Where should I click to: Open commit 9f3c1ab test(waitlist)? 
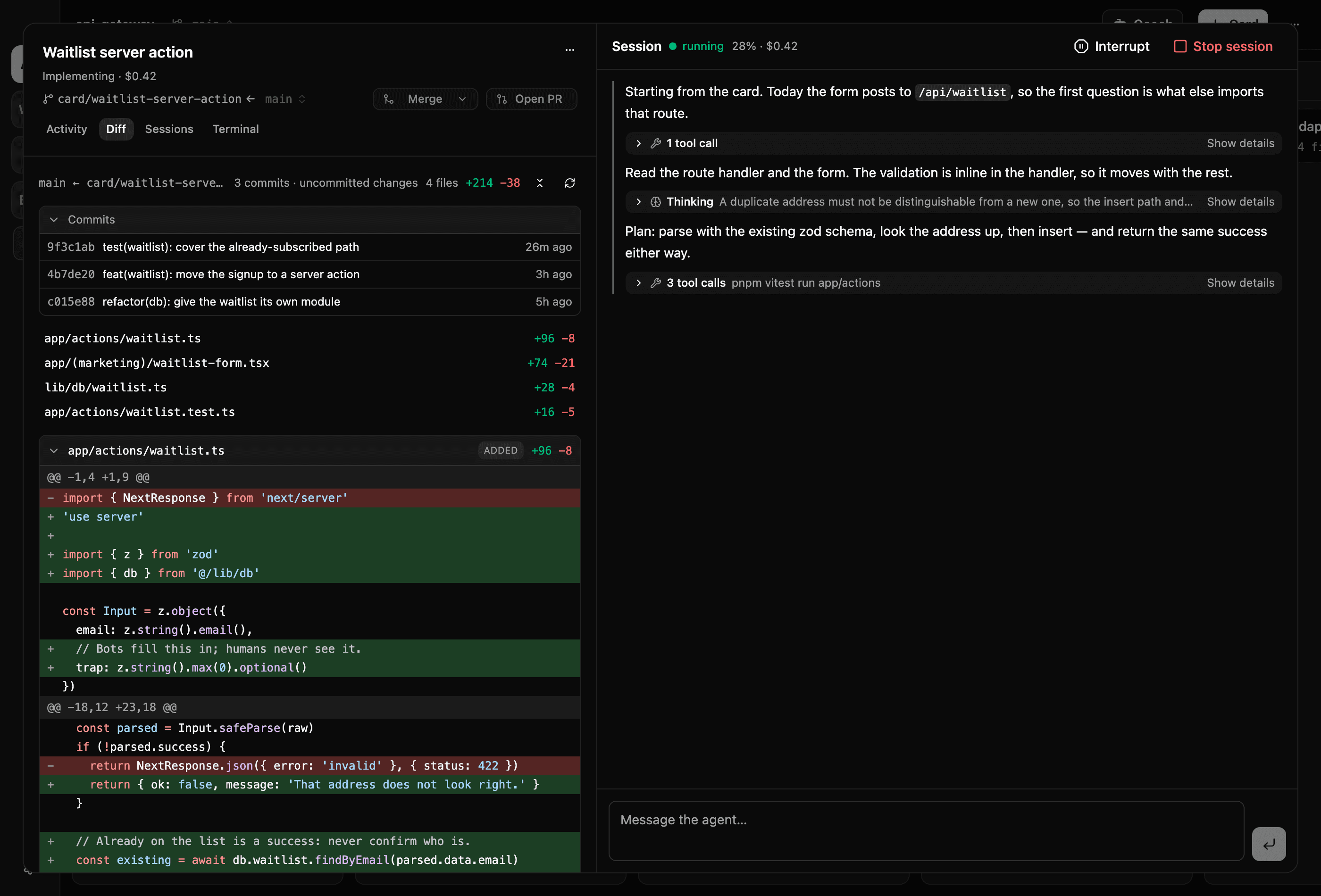[310, 247]
